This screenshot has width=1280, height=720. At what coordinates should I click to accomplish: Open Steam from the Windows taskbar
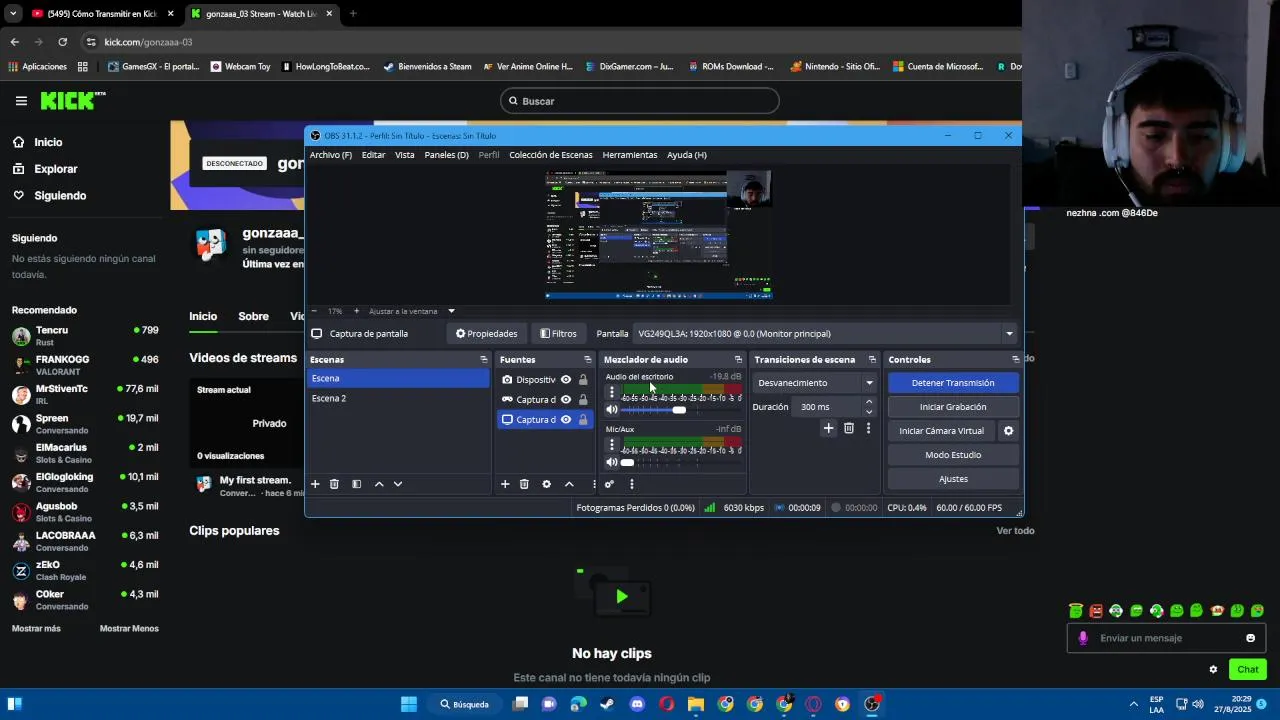pyautogui.click(x=607, y=704)
